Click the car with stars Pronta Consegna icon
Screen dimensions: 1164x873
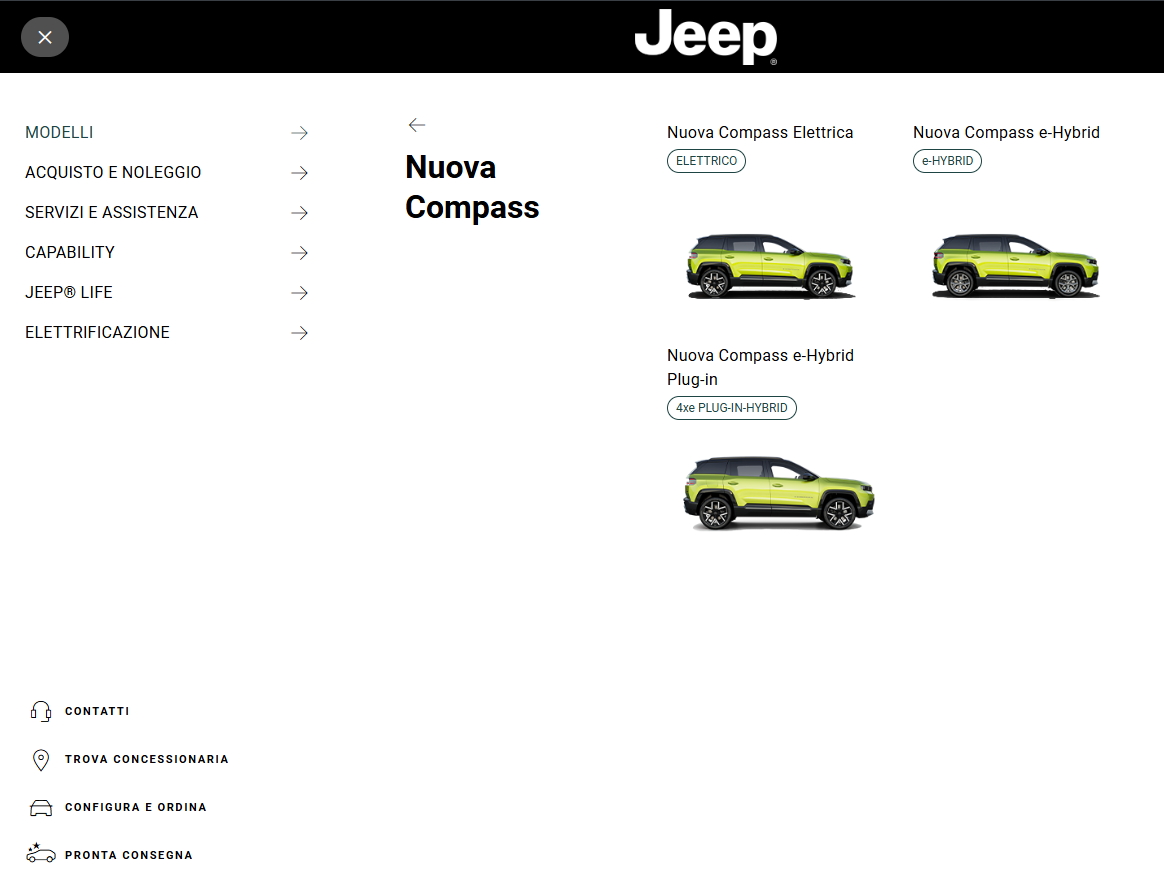[x=41, y=855]
